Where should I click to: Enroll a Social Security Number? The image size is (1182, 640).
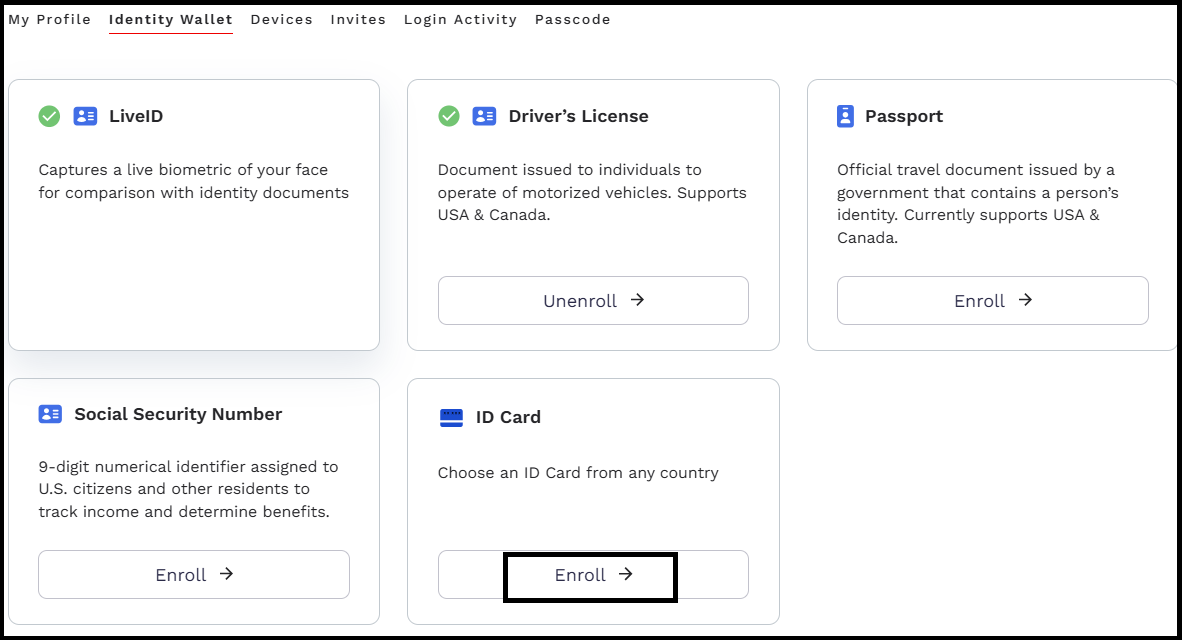[194, 575]
